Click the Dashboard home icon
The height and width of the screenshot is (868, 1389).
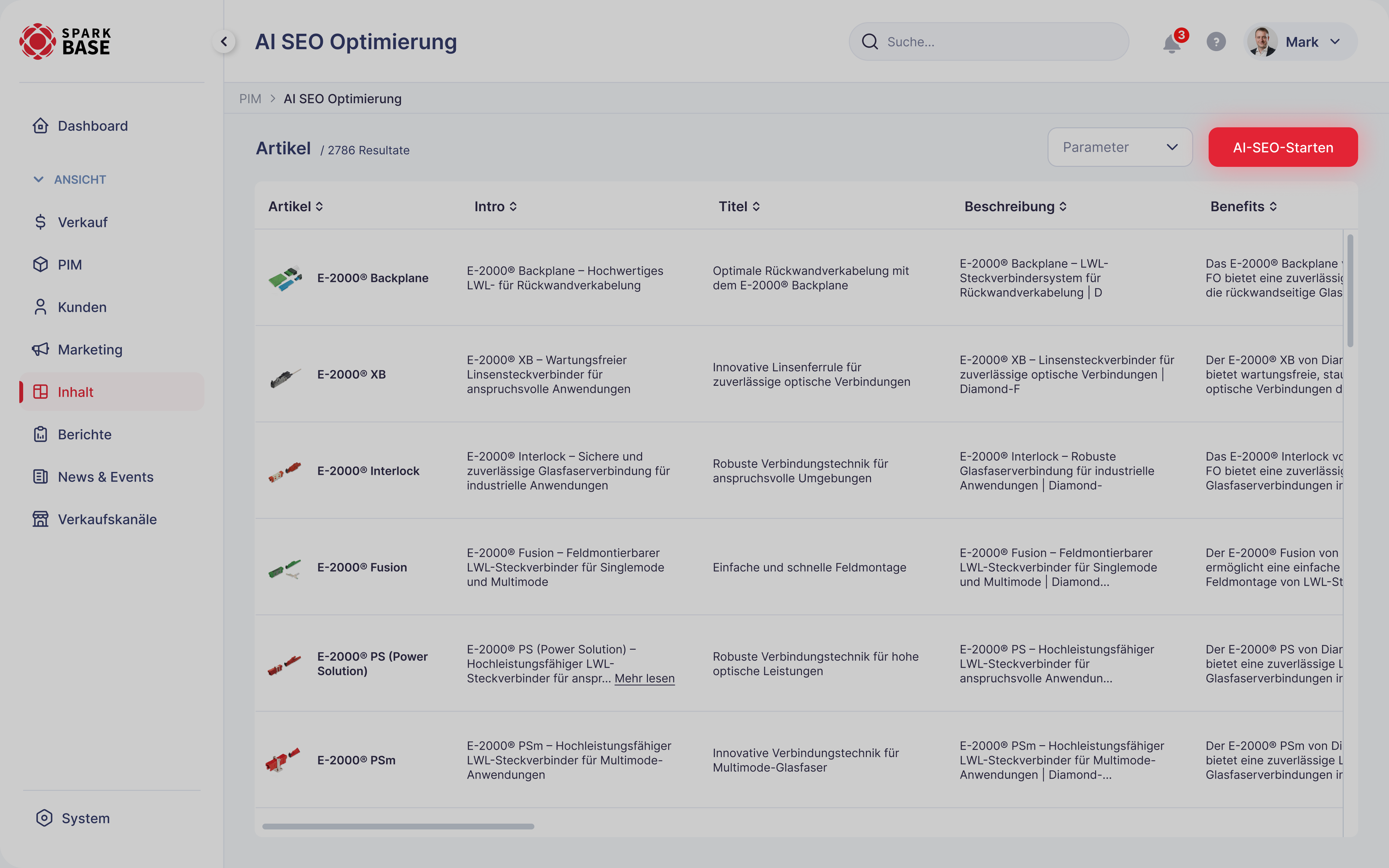coord(40,125)
